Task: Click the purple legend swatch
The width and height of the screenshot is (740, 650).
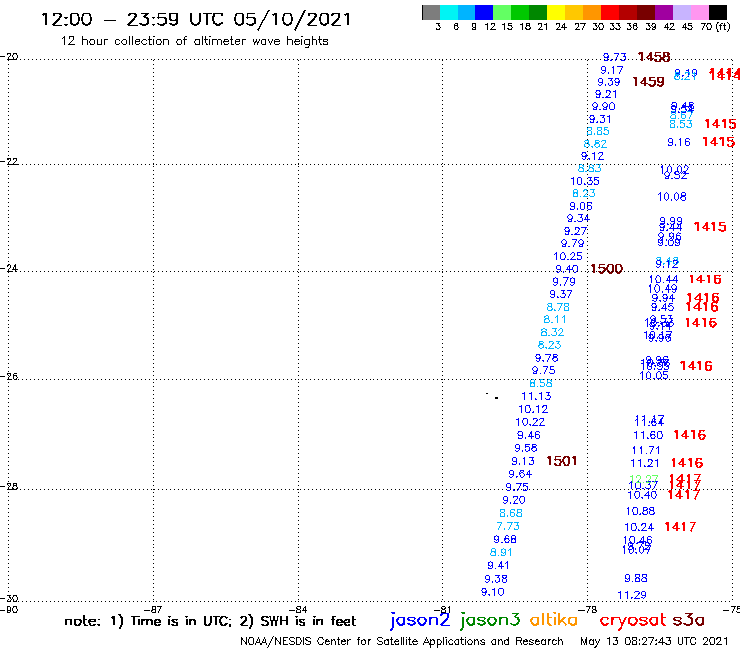Action: pos(664,12)
